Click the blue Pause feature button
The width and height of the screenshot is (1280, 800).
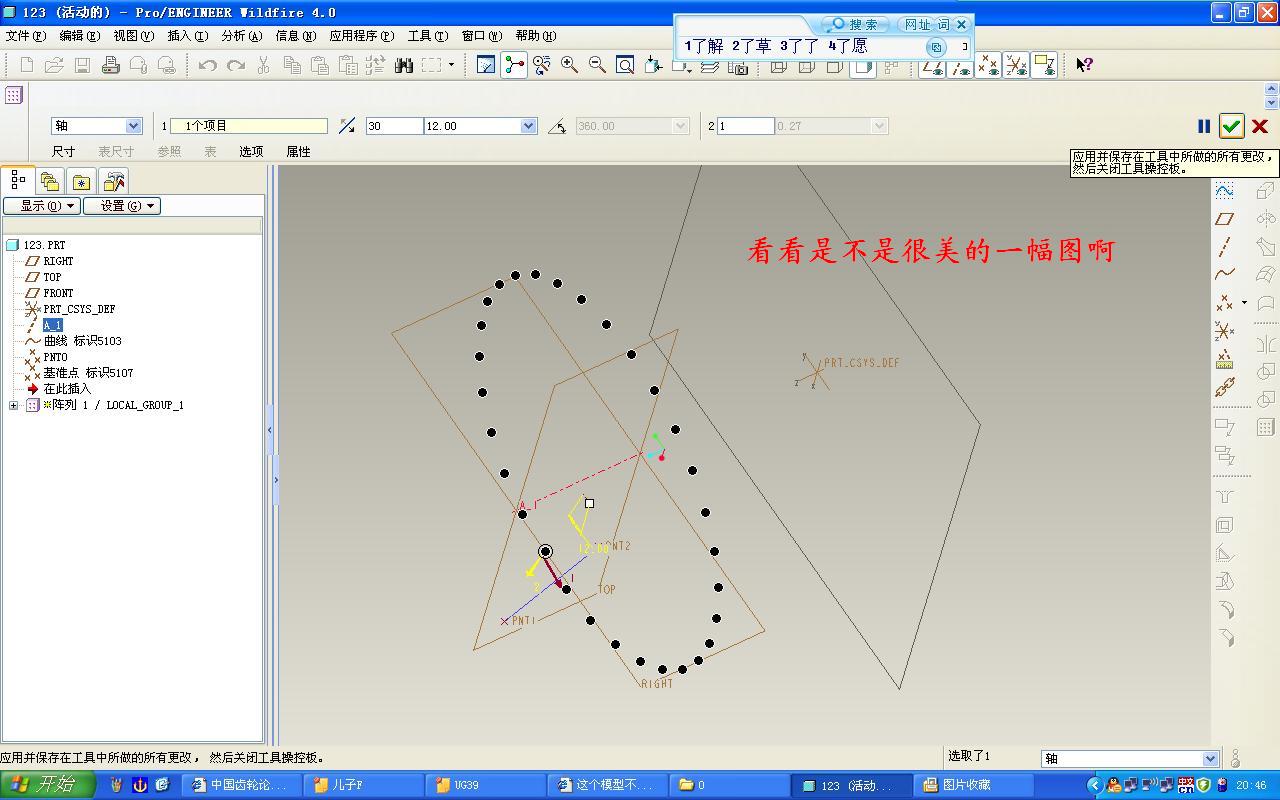pos(1204,126)
